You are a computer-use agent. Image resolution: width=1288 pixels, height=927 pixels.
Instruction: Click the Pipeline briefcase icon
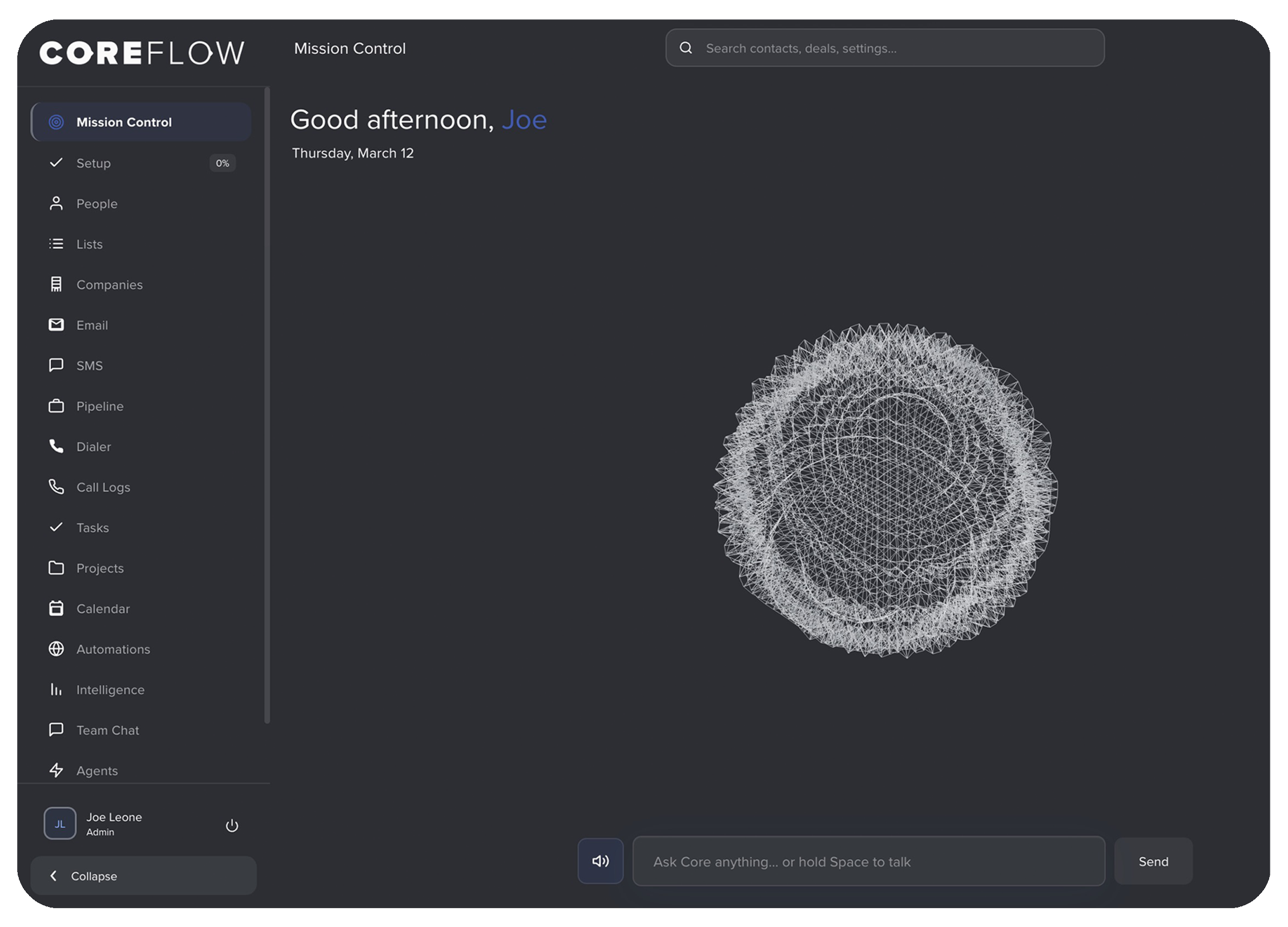[56, 406]
